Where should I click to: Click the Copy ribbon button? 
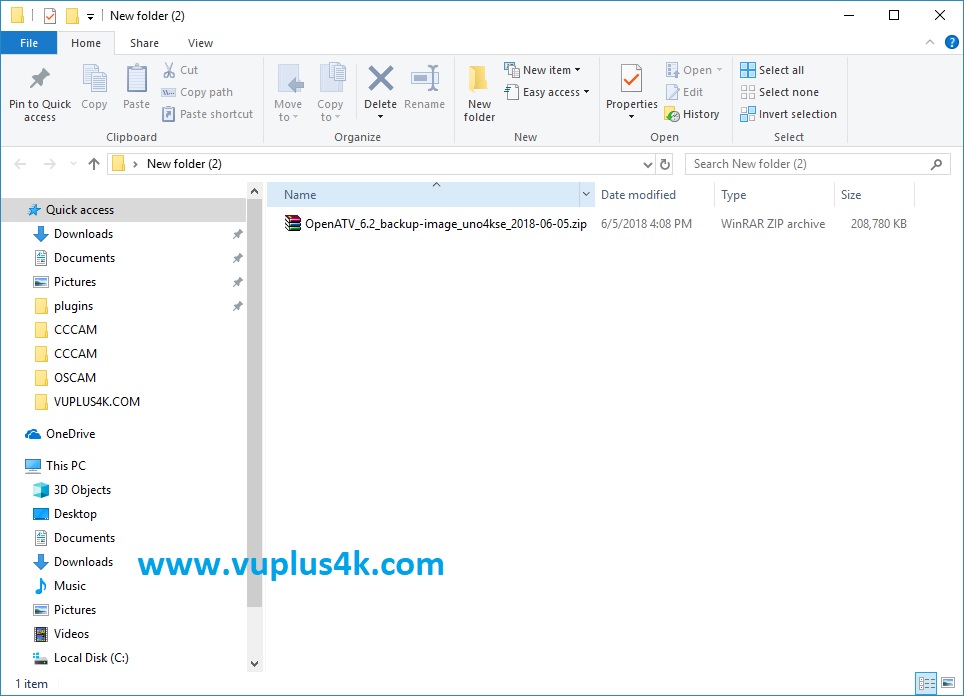tap(94, 87)
